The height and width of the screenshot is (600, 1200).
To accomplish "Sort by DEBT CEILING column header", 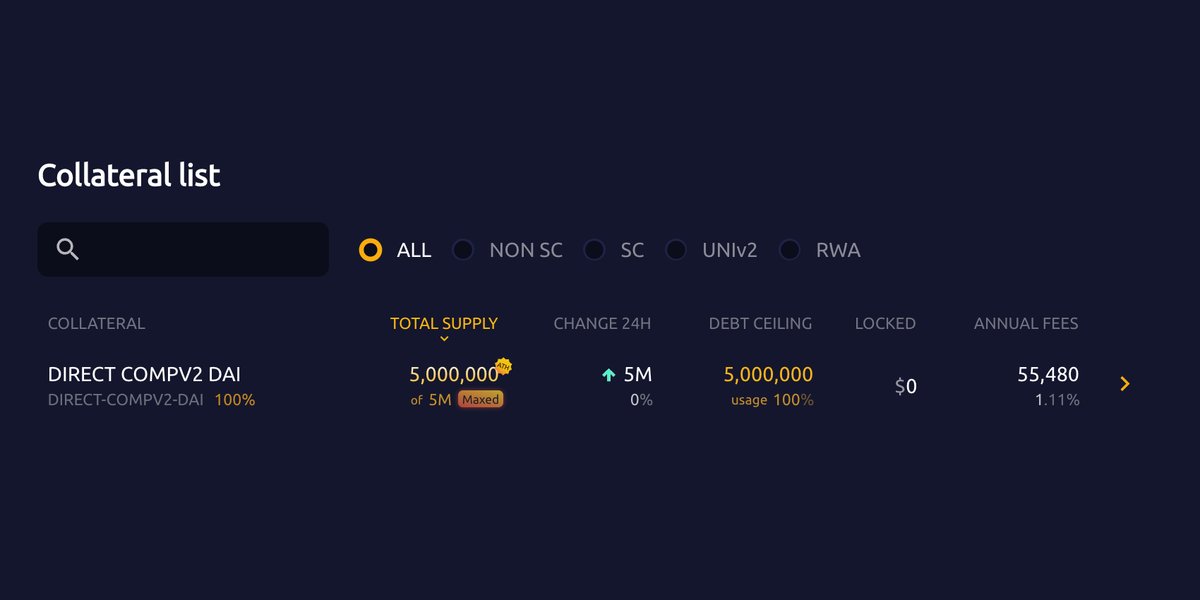I will (x=760, y=323).
